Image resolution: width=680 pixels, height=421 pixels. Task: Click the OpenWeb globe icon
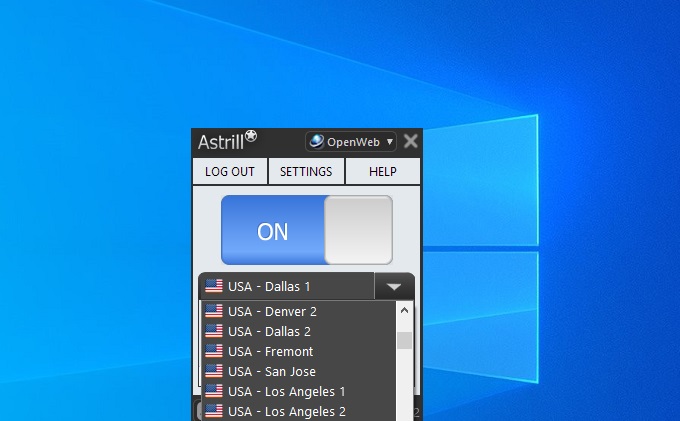click(x=317, y=141)
